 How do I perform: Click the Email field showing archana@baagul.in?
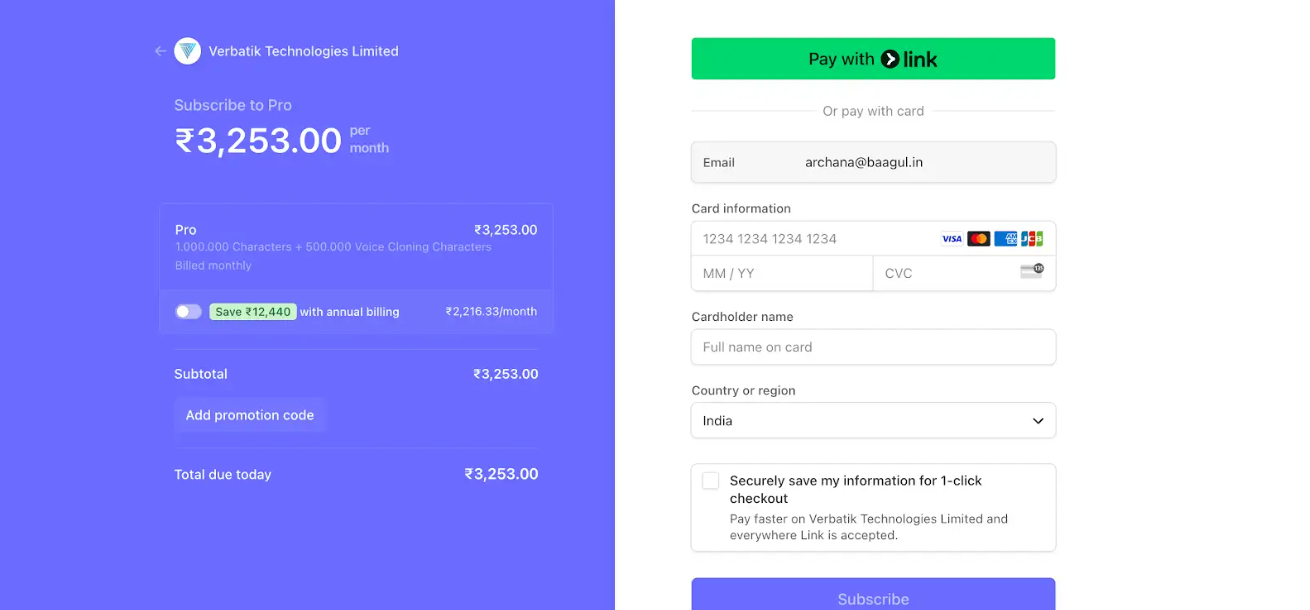coord(873,162)
